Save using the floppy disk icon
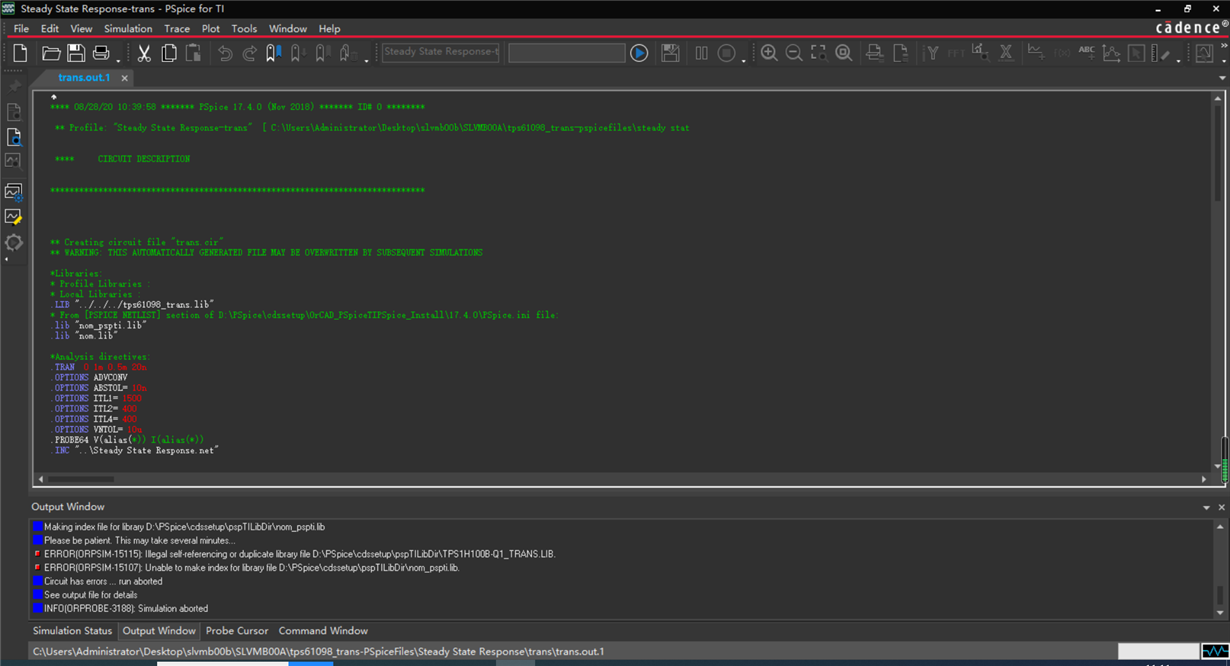Viewport: 1230px width, 666px height. coord(77,53)
